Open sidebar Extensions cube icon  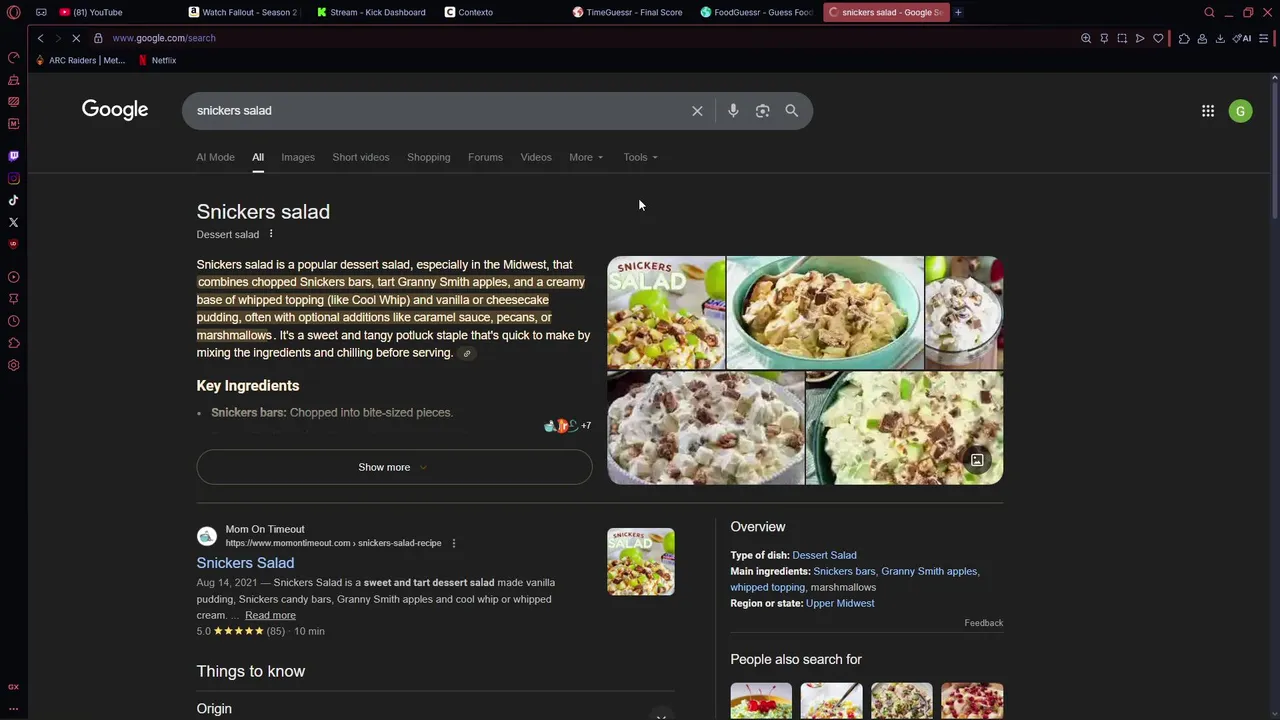click(13, 343)
